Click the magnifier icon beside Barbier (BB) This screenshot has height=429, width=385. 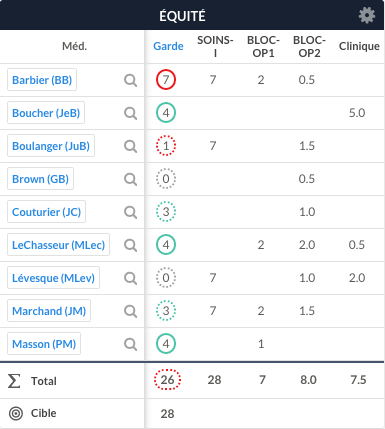[x=130, y=80]
